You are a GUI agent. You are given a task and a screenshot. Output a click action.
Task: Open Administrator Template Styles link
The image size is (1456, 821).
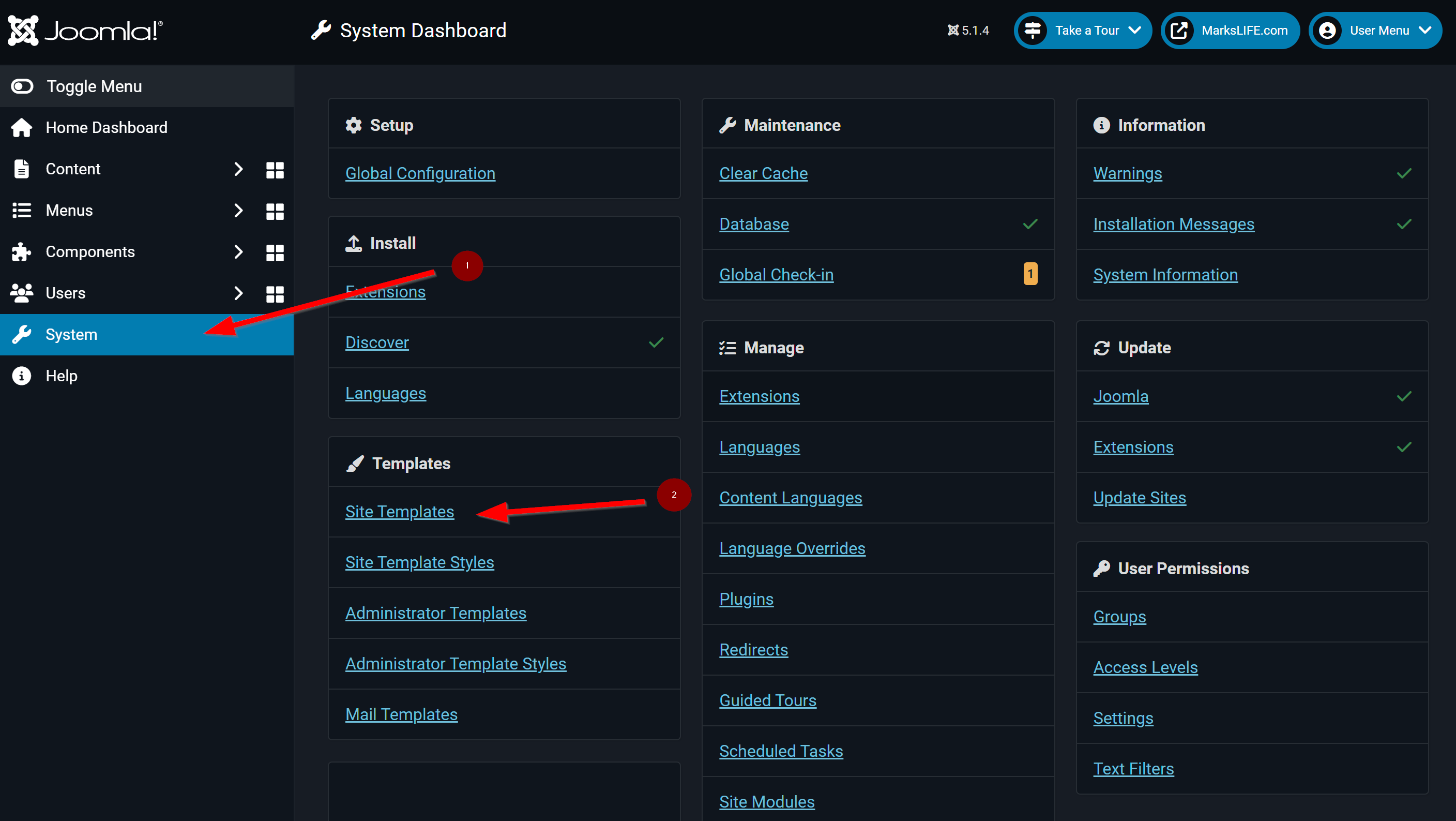click(x=456, y=663)
